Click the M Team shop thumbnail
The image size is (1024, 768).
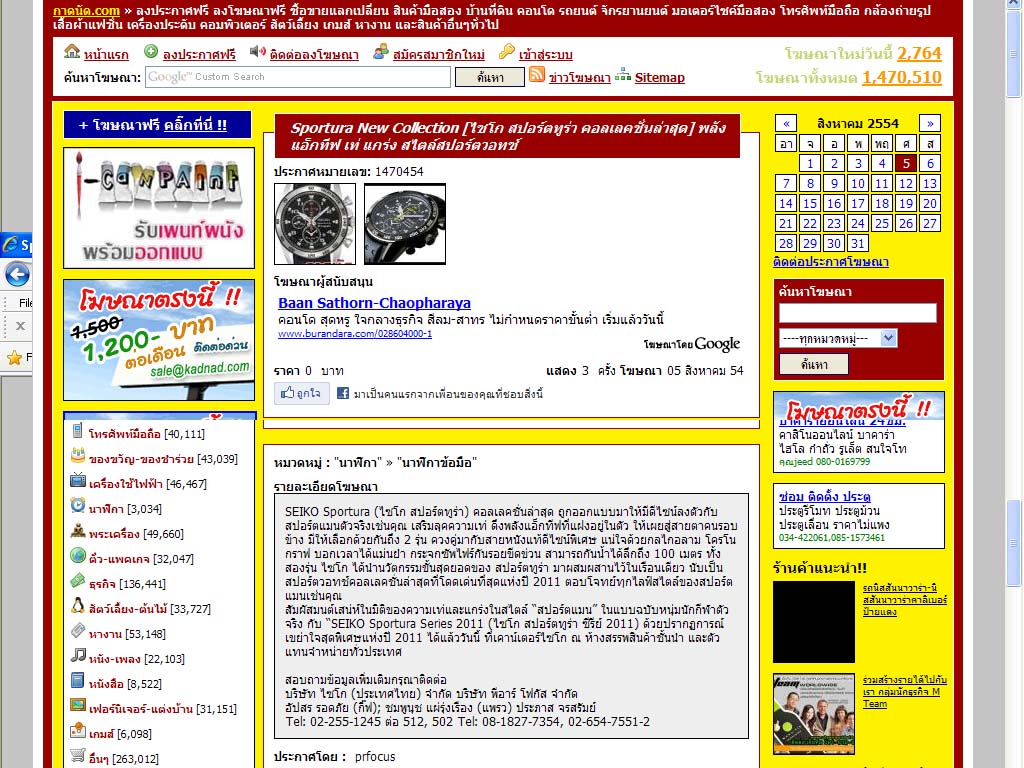[814, 714]
